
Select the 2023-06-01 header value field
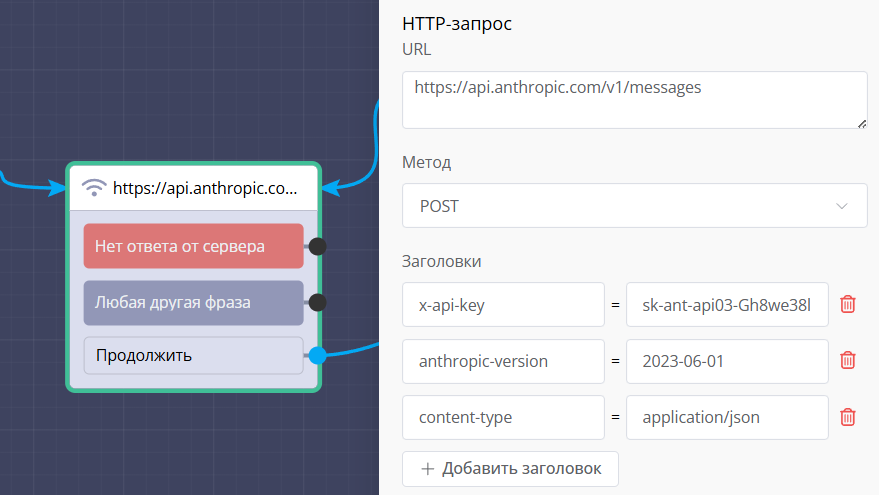point(726,361)
